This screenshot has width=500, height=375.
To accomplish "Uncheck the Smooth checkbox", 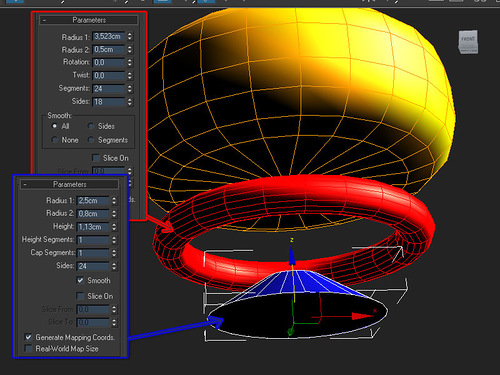I will coord(80,280).
